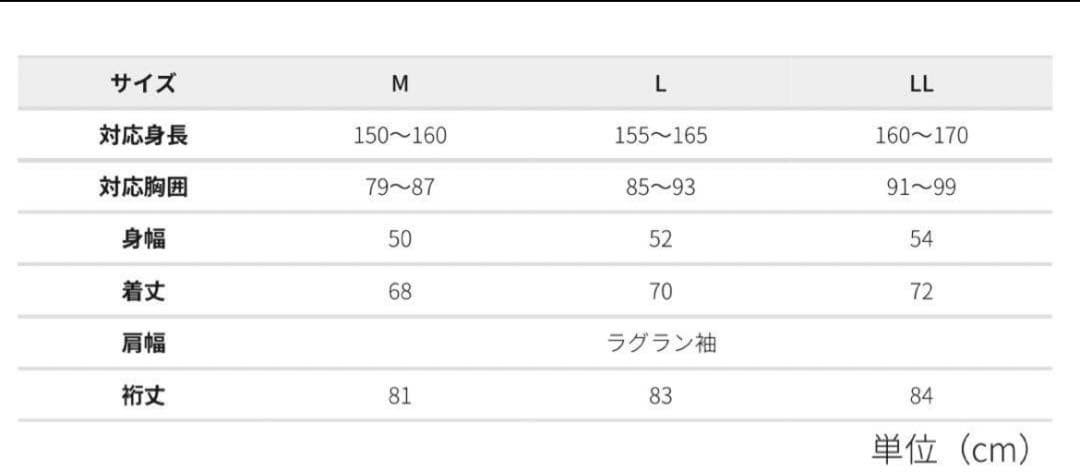
Task: Click the 身幅 row label
Action: 143,239
